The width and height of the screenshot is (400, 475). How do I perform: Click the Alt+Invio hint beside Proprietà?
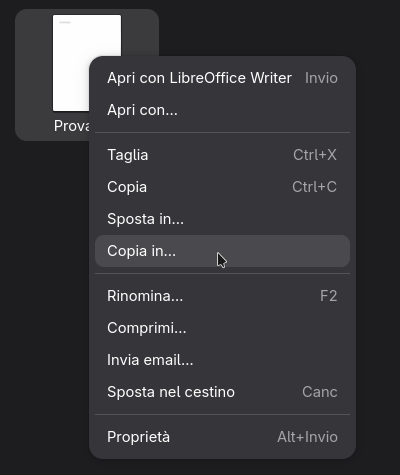pyautogui.click(x=308, y=437)
